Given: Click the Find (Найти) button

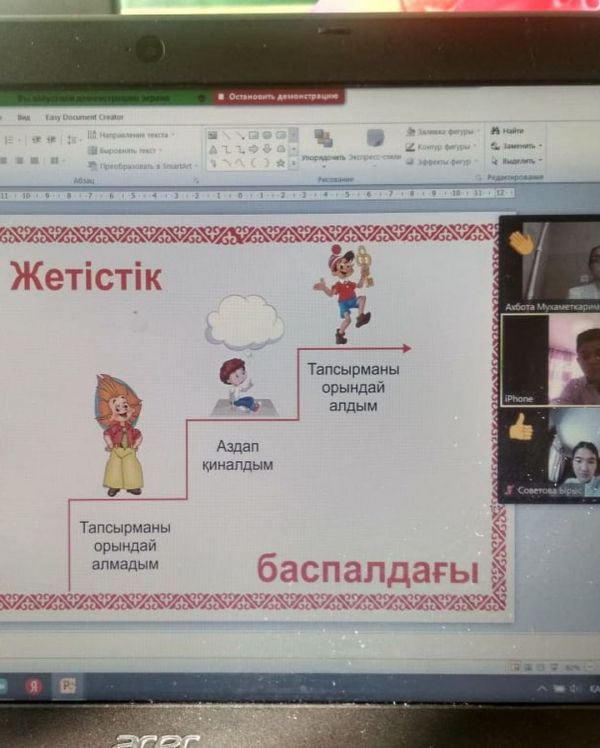Looking at the screenshot, I should click(512, 131).
